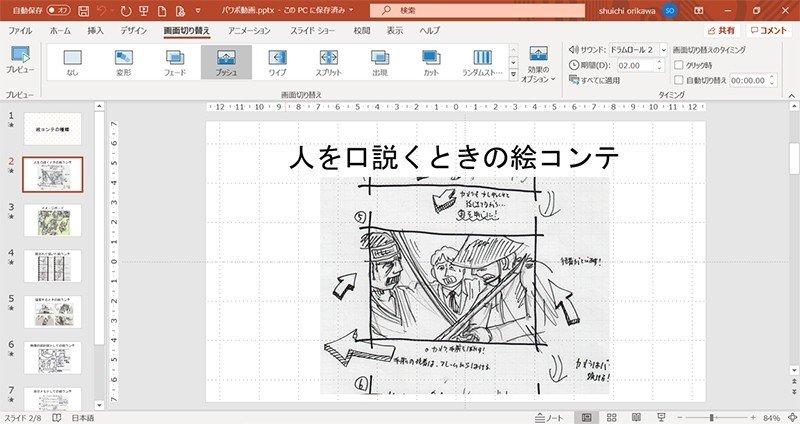Viewport: 800px width, 424px height.
Task: Start slideshow from the quick access presentation icon
Action: point(144,10)
